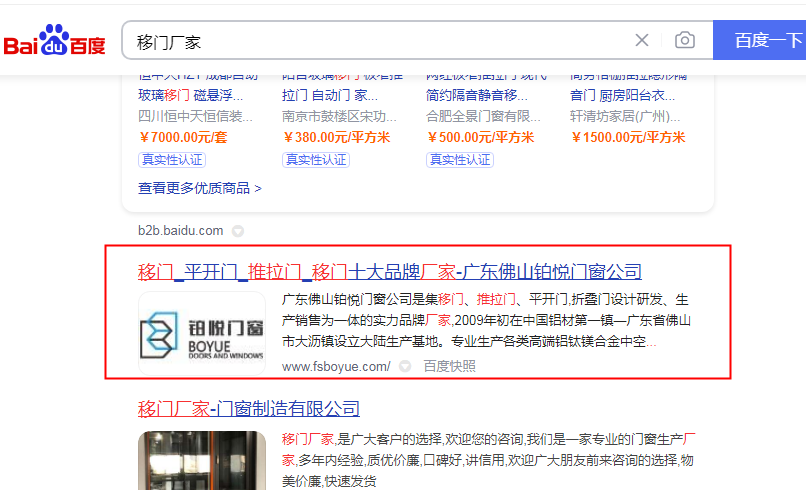Open the 广东佛山铂悦门窗公司 result title
The height and width of the screenshot is (490, 806).
tap(389, 272)
